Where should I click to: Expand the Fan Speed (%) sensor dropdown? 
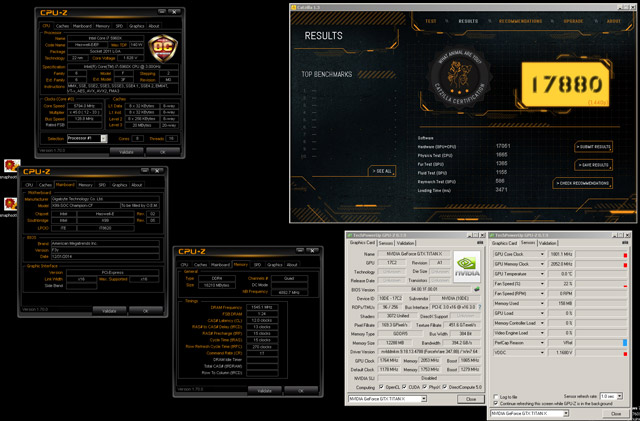click(x=542, y=284)
